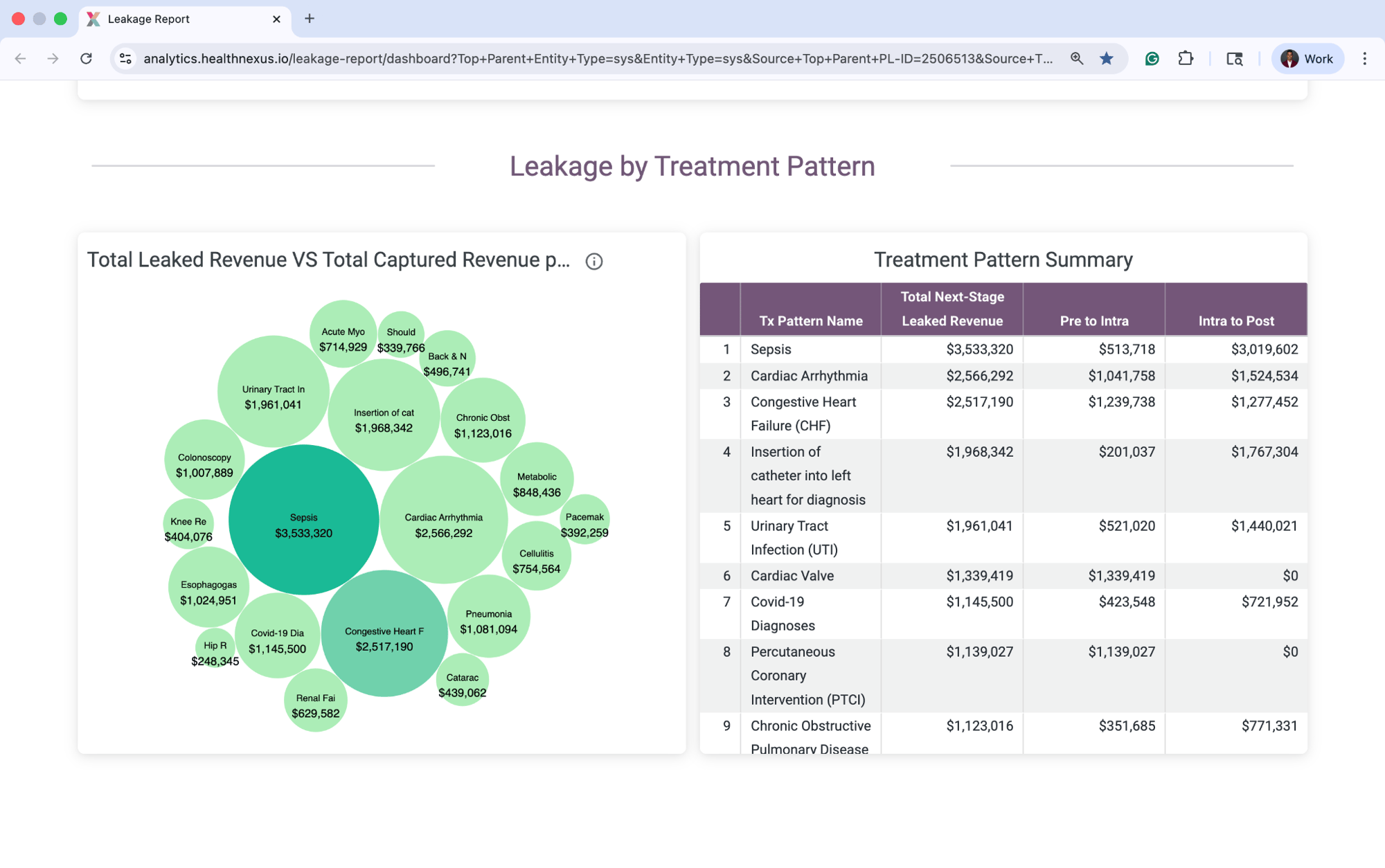Open the zoom magnifier icon in address bar
The width and height of the screenshot is (1385, 868).
coord(1076,59)
